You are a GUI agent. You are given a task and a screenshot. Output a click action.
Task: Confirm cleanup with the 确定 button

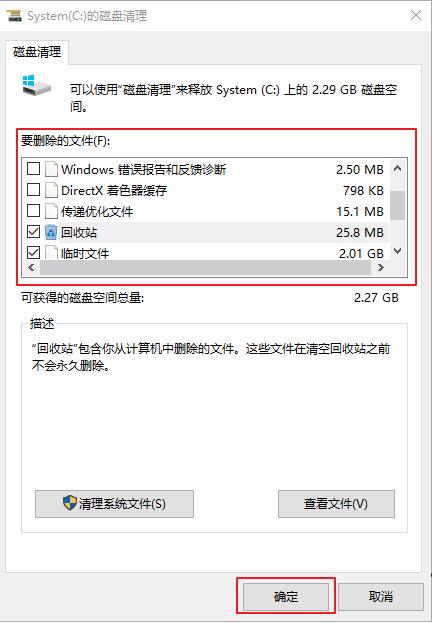[x=286, y=596]
